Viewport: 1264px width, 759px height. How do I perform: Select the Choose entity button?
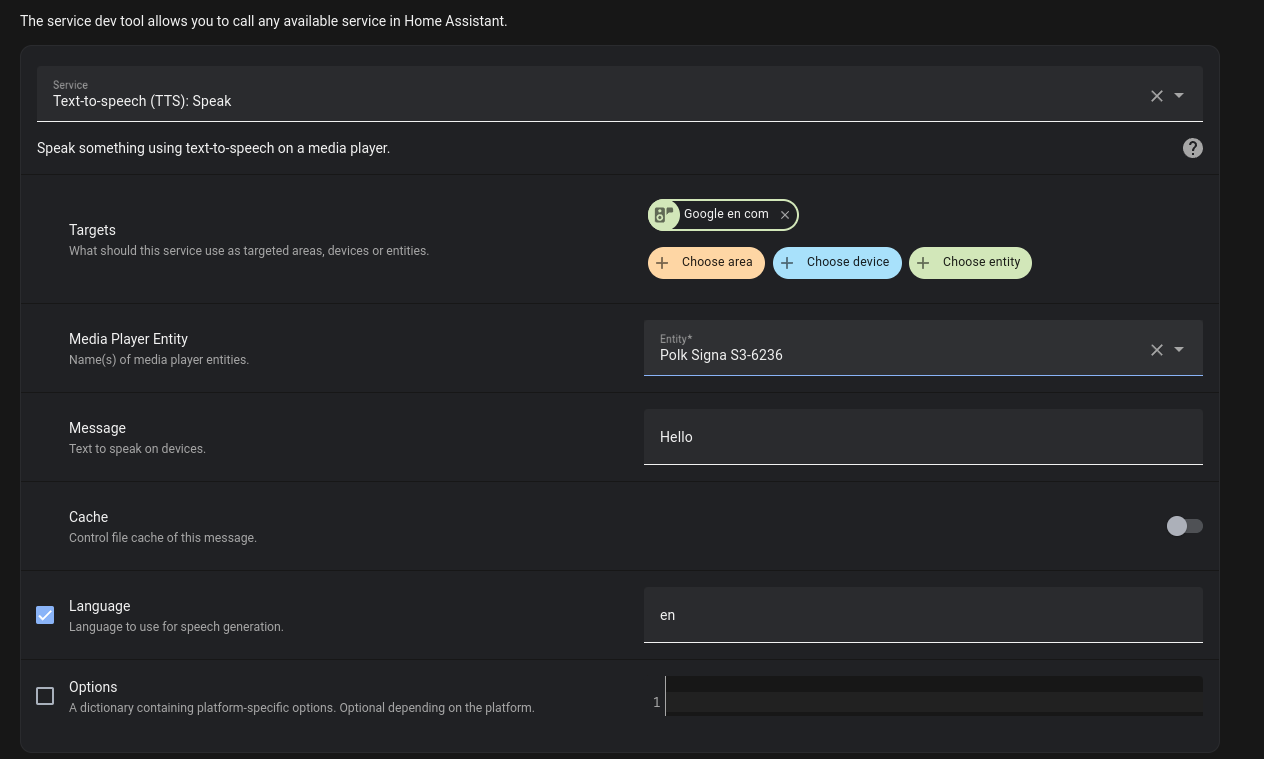point(970,262)
